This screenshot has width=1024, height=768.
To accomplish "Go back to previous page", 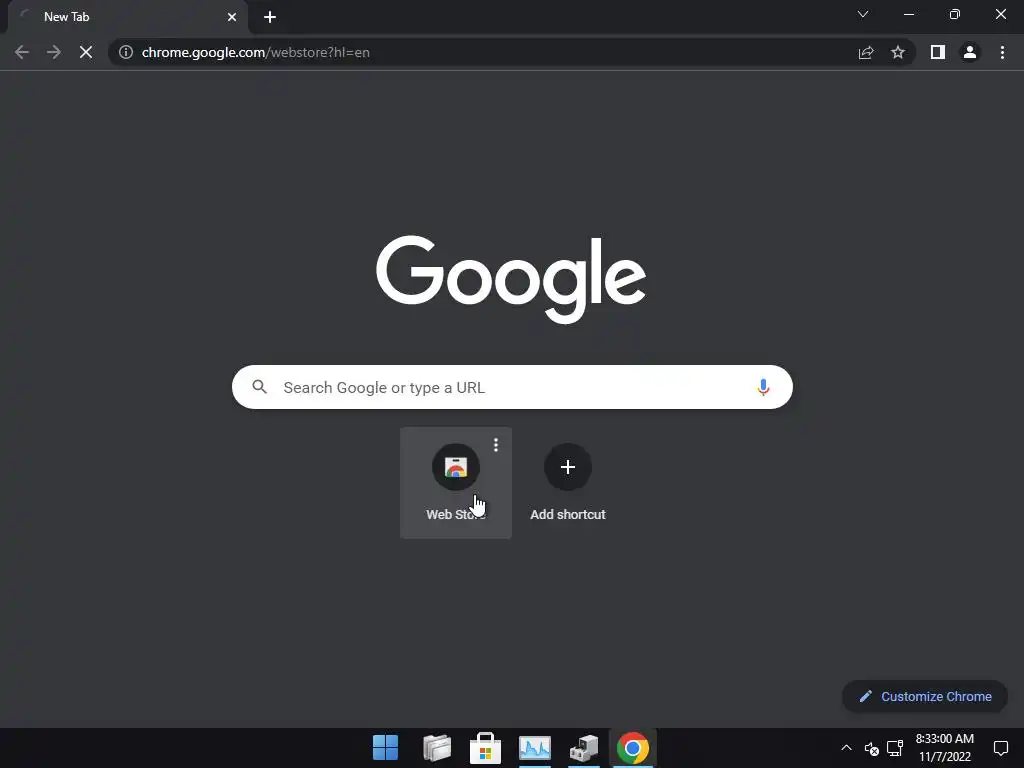I will coord(22,52).
